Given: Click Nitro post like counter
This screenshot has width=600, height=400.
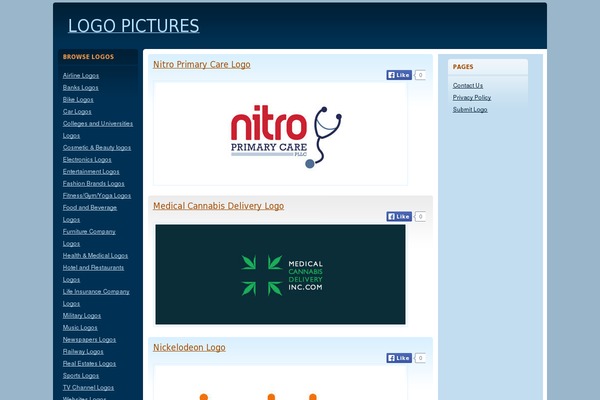Looking at the screenshot, I should [420, 75].
